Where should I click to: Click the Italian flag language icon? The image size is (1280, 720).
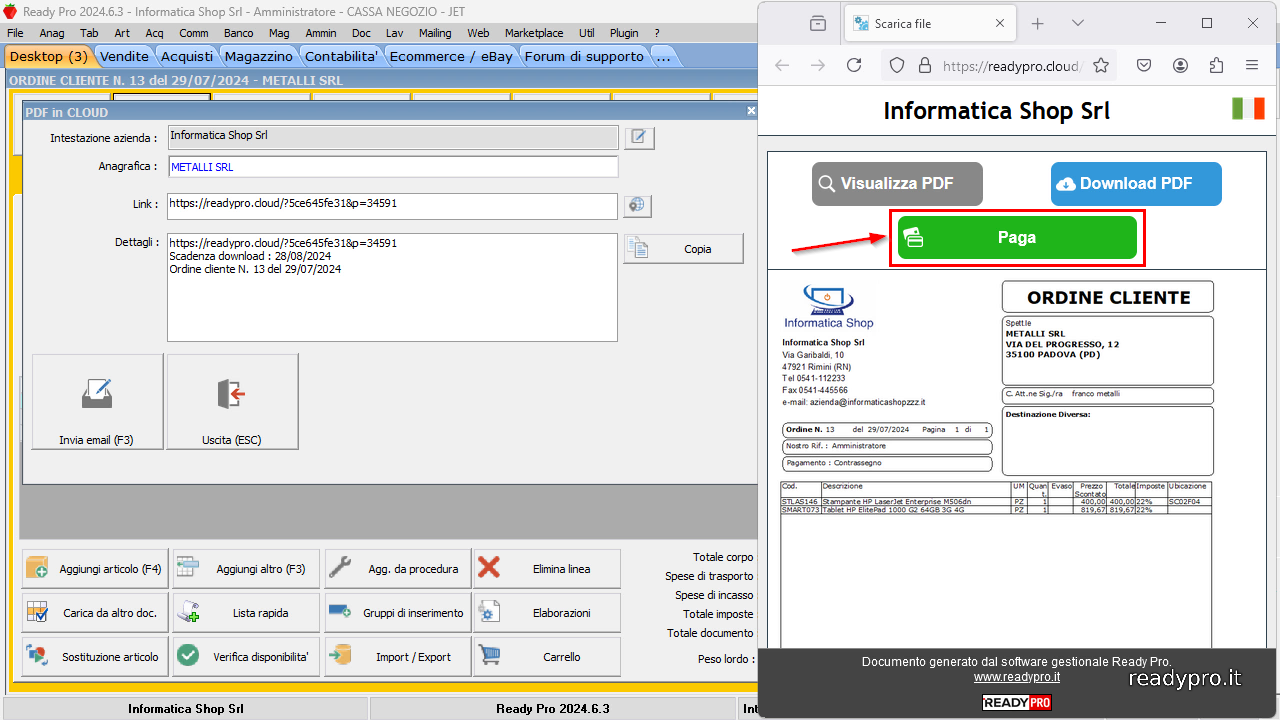pos(1248,109)
